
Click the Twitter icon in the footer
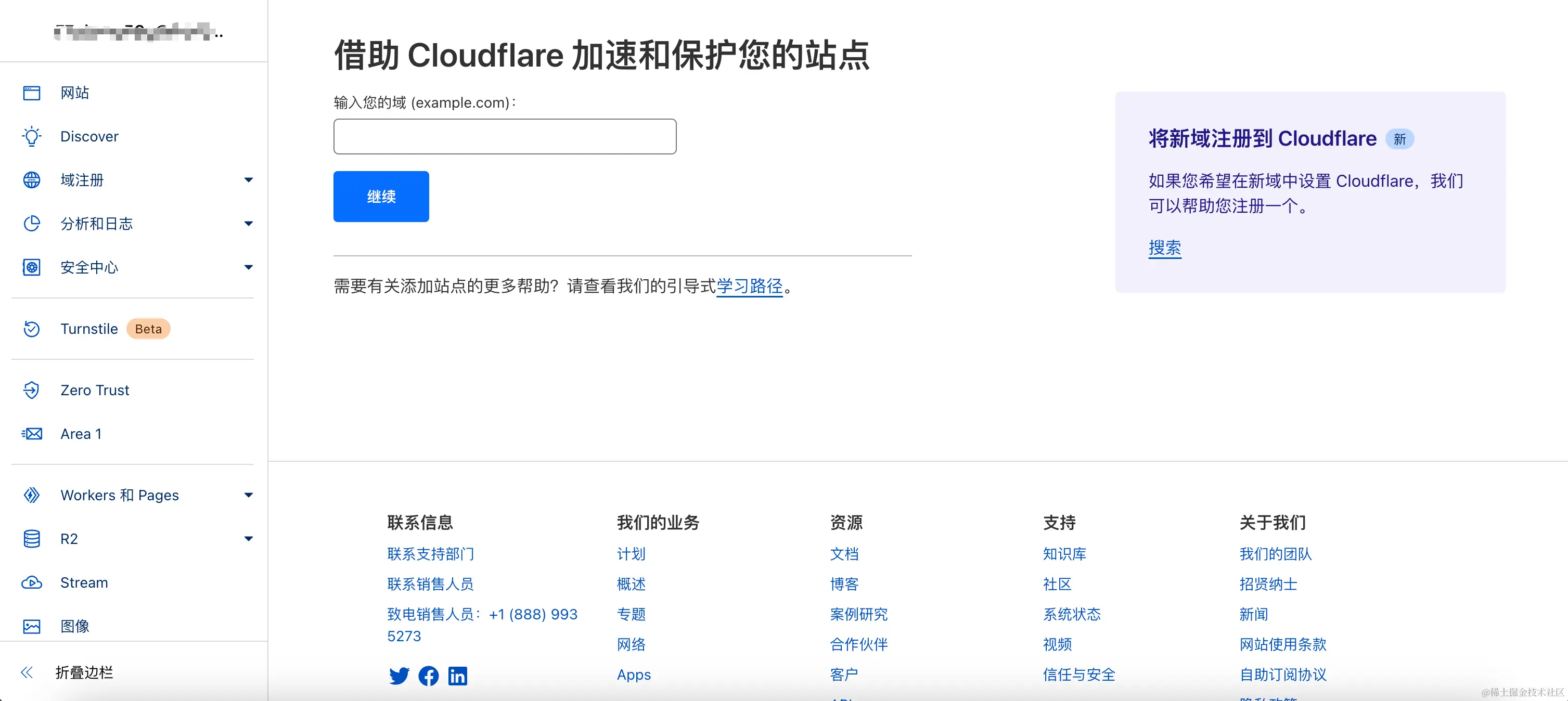point(400,676)
